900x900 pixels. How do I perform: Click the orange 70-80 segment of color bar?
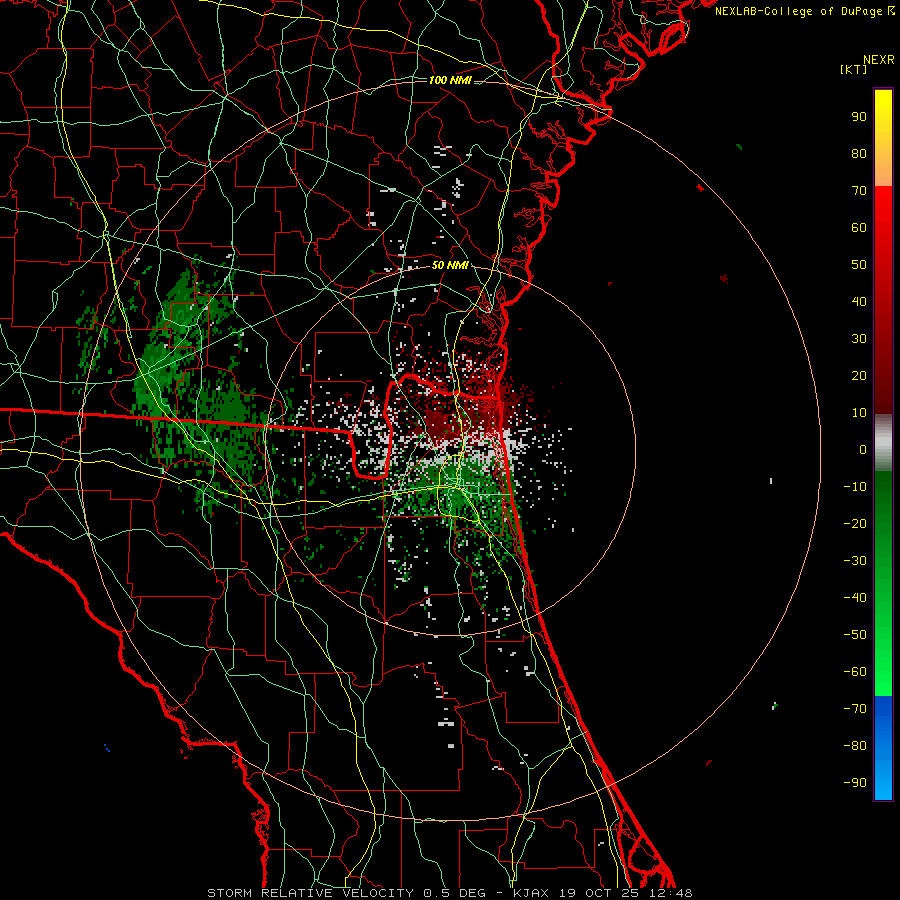[x=883, y=170]
